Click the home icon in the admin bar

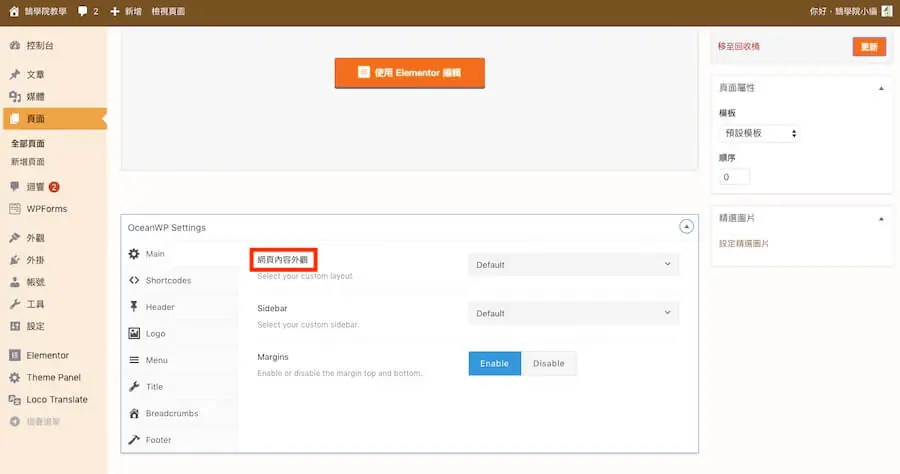tap(14, 11)
